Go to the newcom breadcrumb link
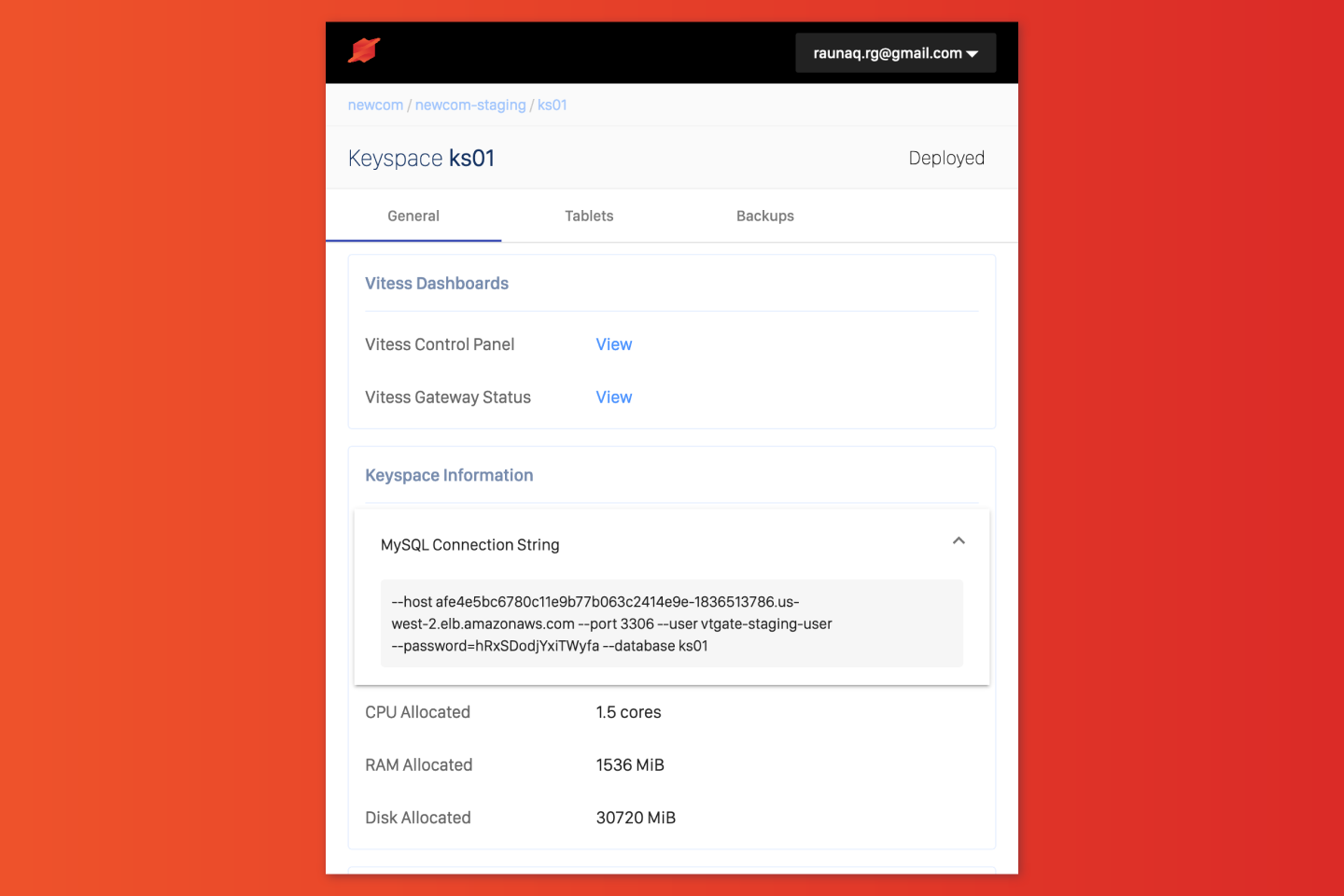Screen dimensions: 1344x896 pos(375,105)
